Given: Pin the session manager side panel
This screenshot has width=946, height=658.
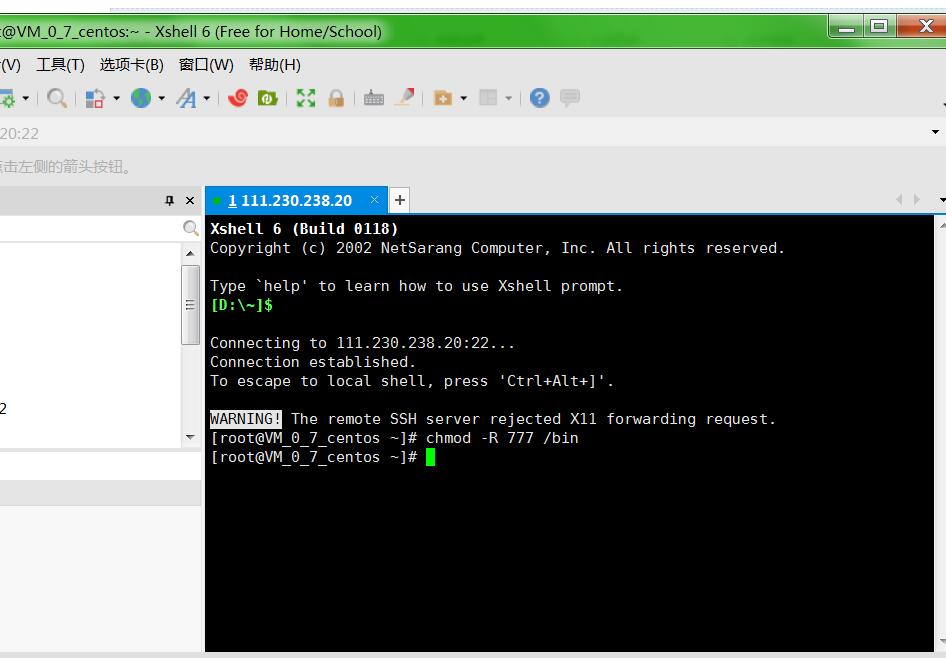Looking at the screenshot, I should (170, 201).
